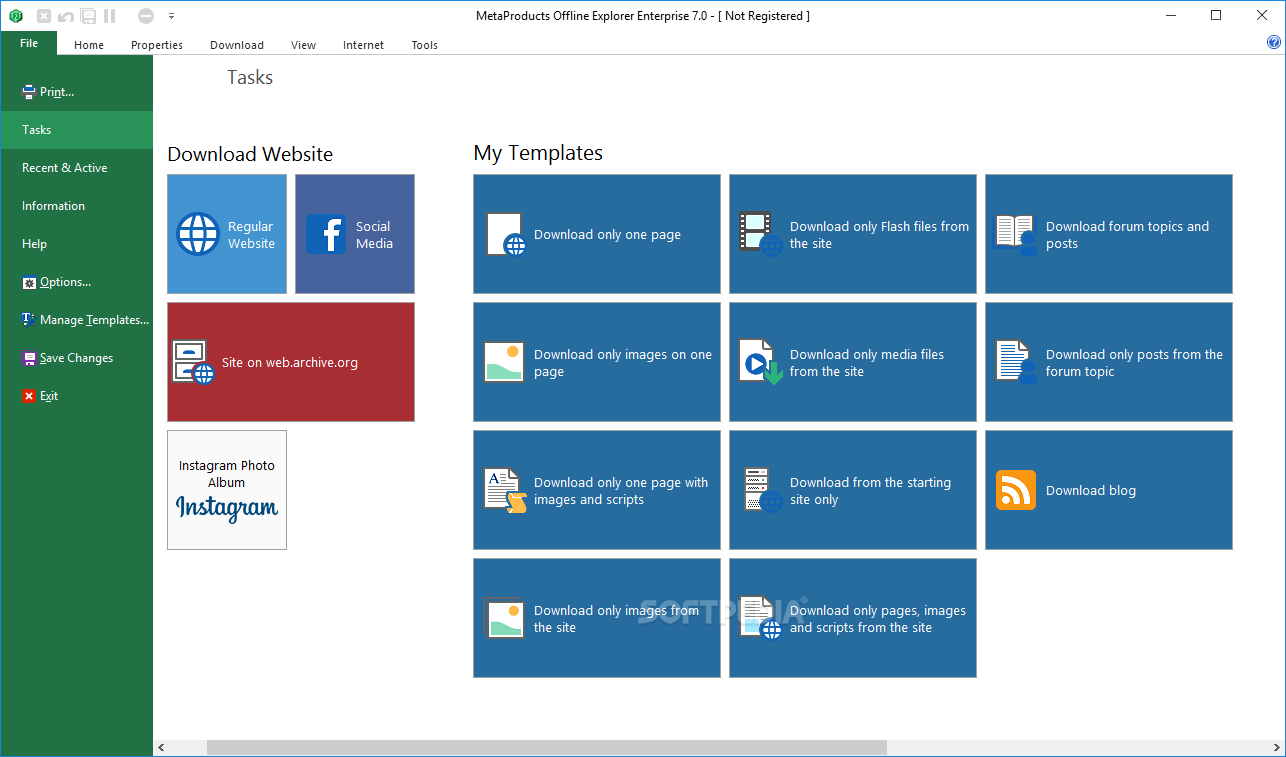The width and height of the screenshot is (1286, 757).
Task: Choose Print... in the File sidebar
Action: (77, 92)
